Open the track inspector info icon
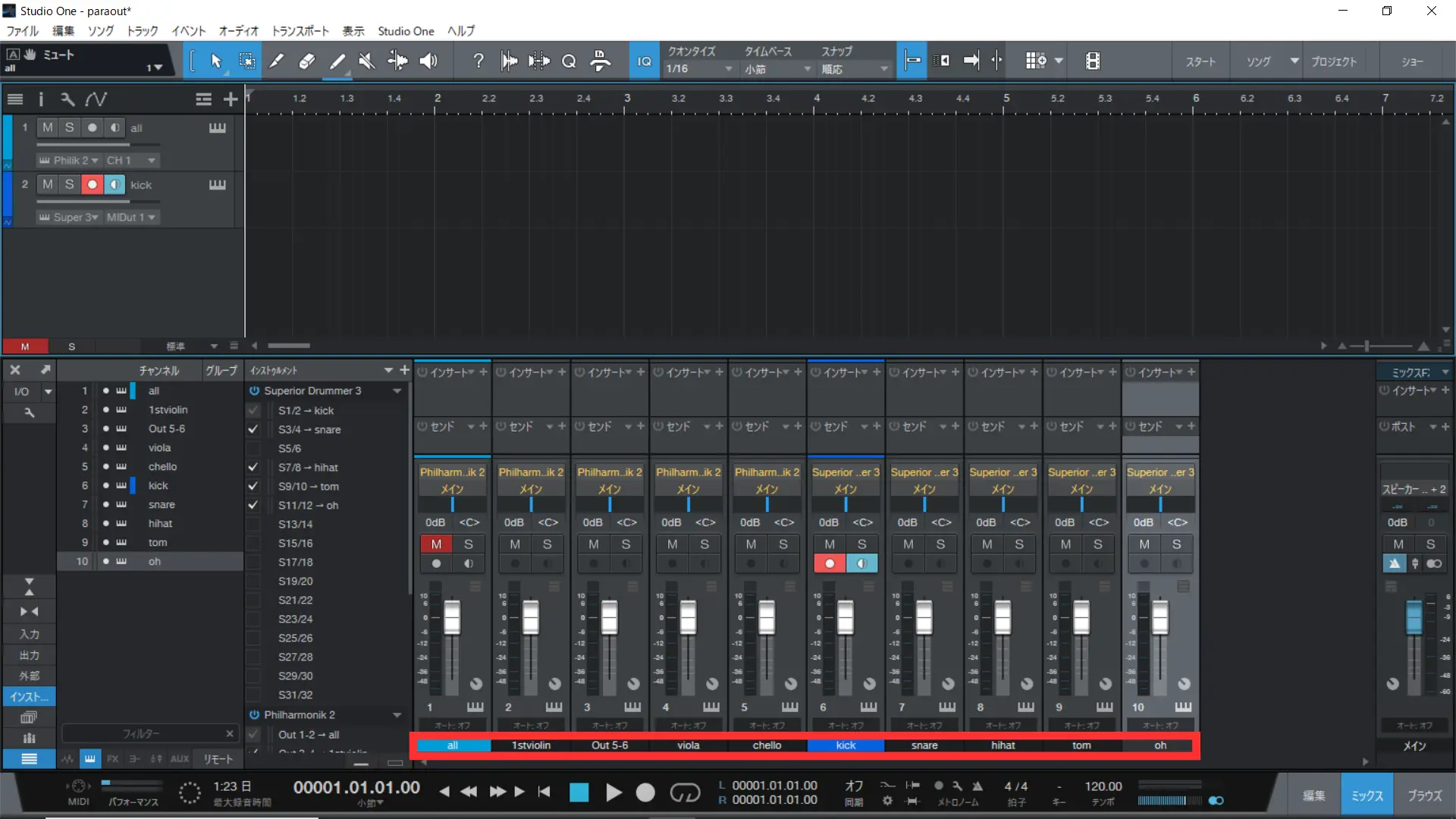This screenshot has height=819, width=1456. [x=41, y=99]
